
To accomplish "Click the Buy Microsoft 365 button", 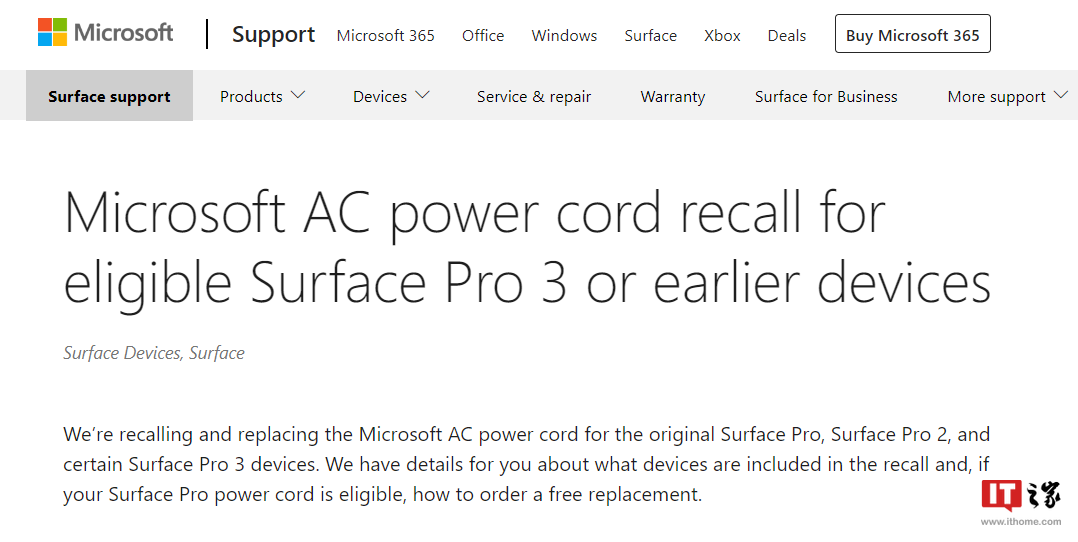I will pyautogui.click(x=912, y=34).
